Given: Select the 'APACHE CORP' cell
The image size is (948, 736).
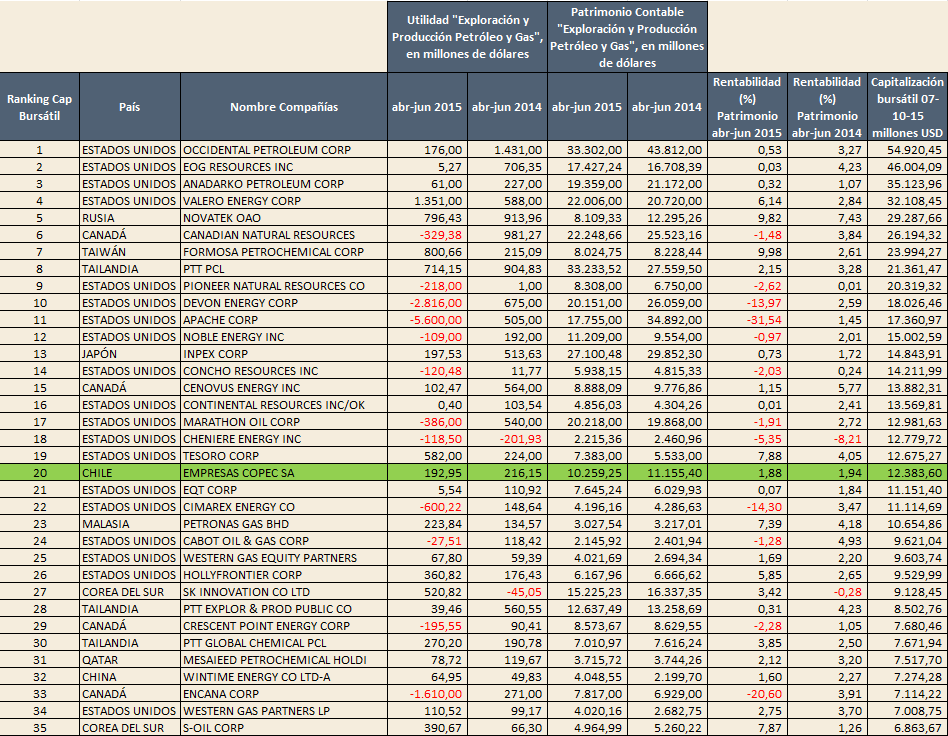Looking at the screenshot, I should click(284, 320).
